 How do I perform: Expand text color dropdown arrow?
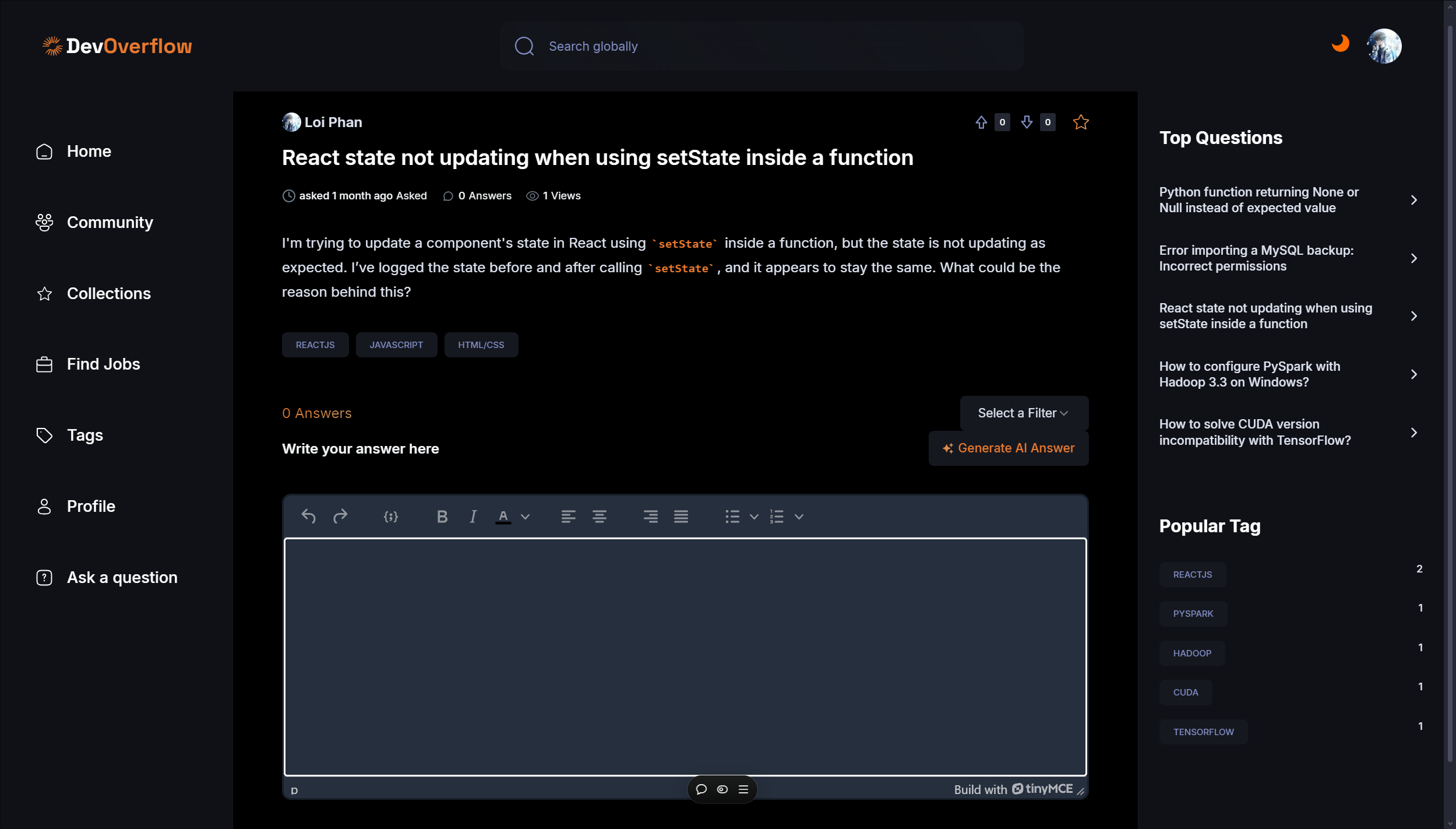click(525, 517)
